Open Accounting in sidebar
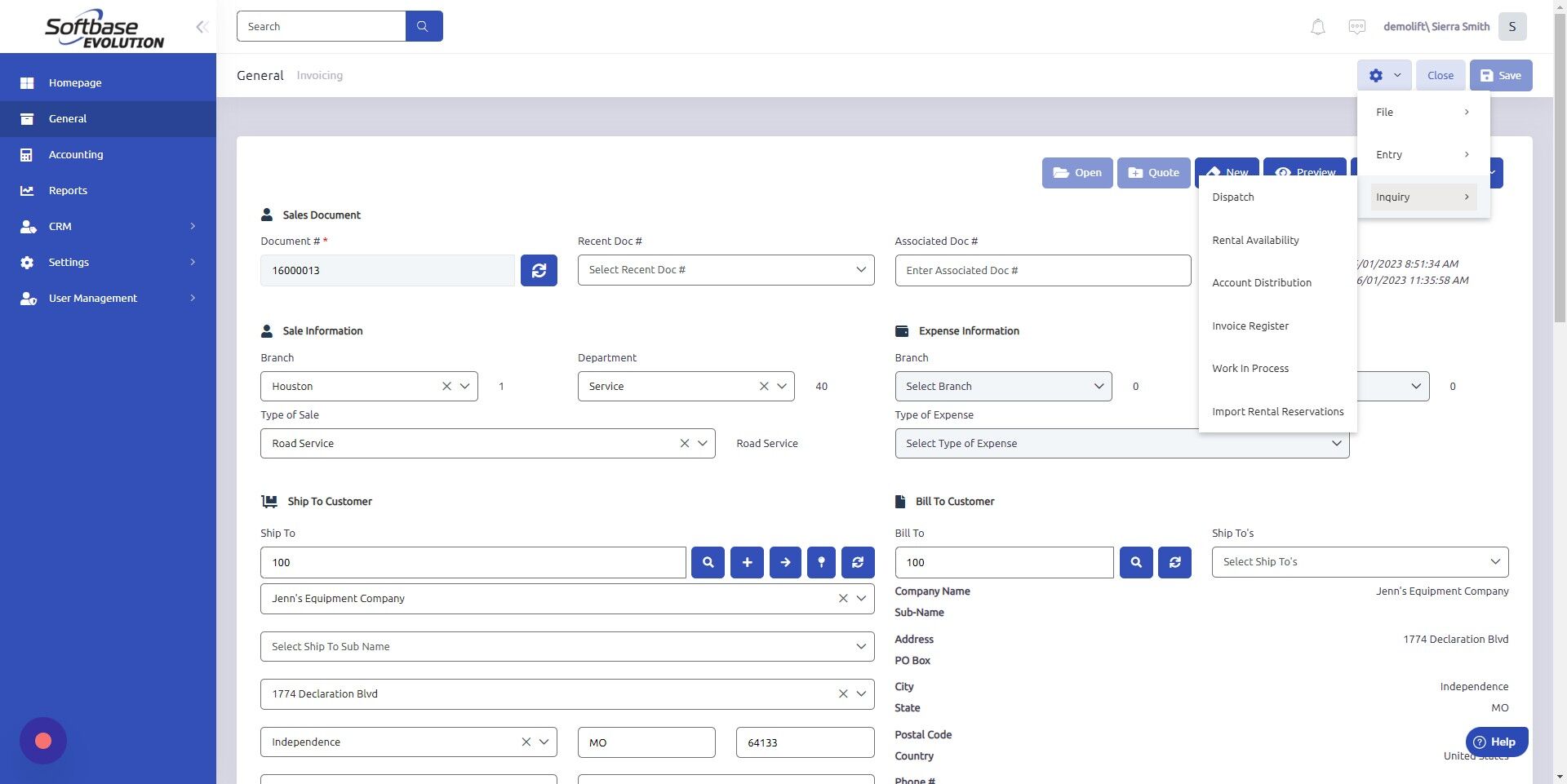 108,154
